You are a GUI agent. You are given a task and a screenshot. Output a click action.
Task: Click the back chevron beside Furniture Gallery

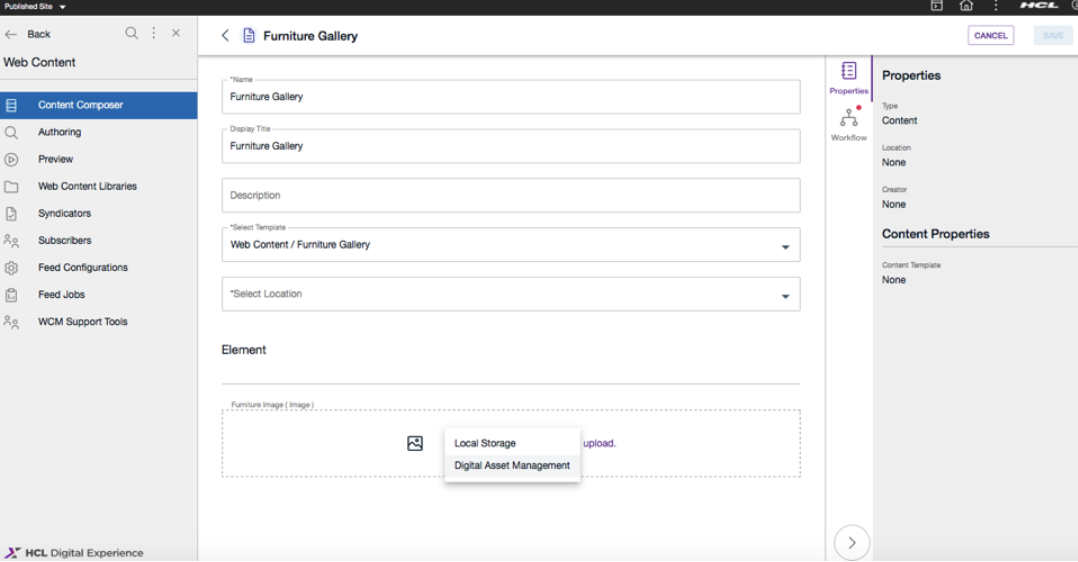[225, 35]
